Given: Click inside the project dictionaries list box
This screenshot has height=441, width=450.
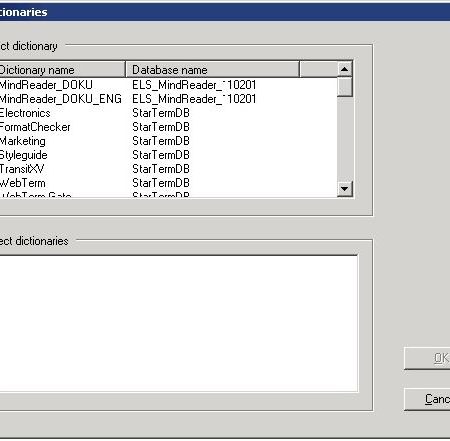Looking at the screenshot, I should click(179, 323).
